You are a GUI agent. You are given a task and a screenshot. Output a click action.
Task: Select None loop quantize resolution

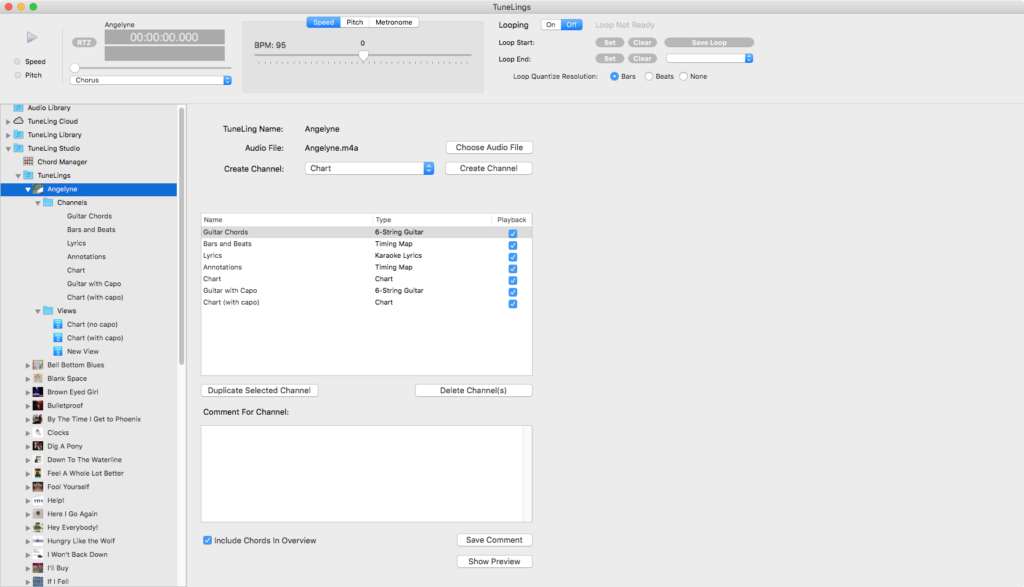(683, 76)
